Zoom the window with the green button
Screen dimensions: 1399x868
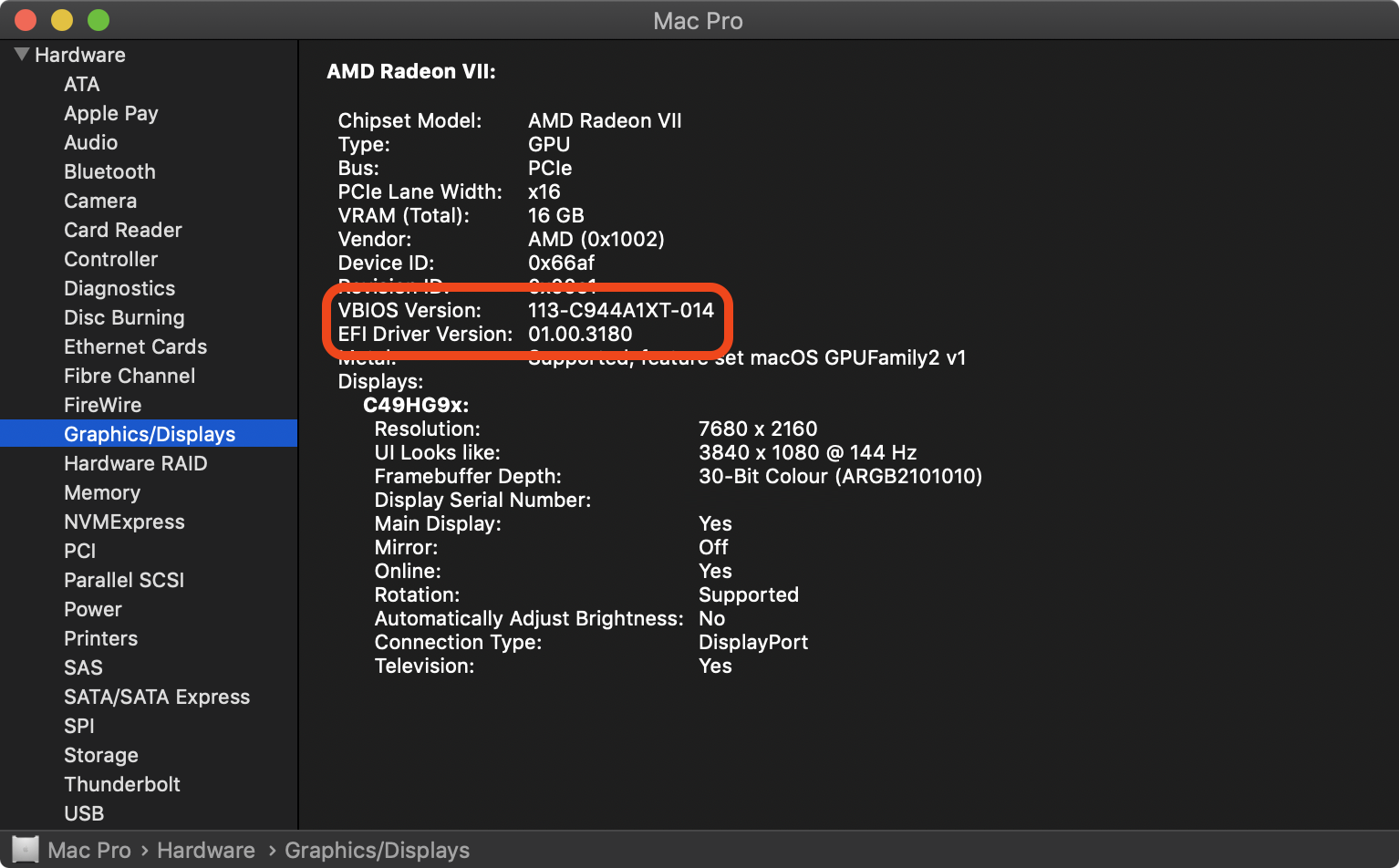[x=98, y=20]
